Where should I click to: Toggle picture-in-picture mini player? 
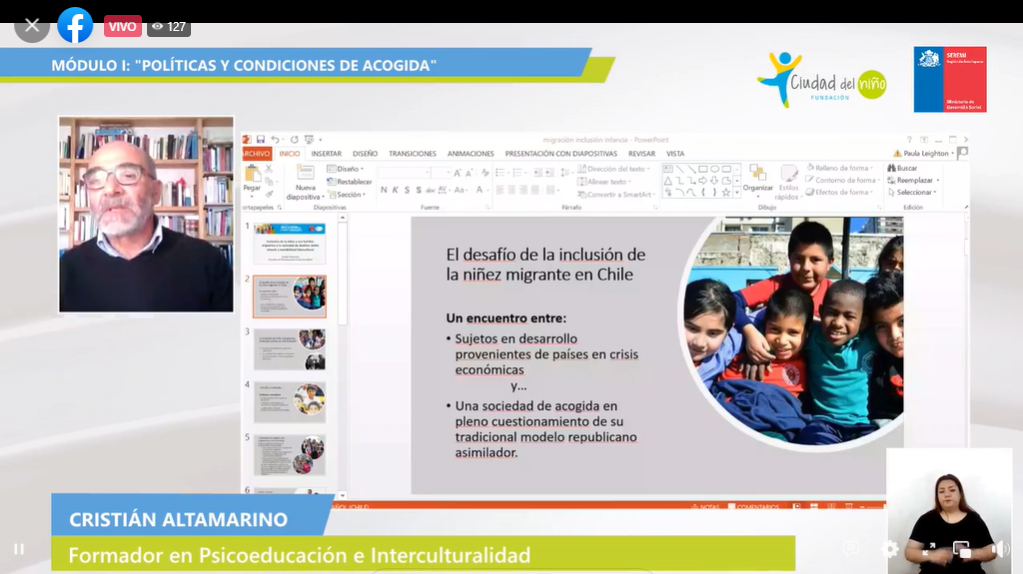coord(962,549)
